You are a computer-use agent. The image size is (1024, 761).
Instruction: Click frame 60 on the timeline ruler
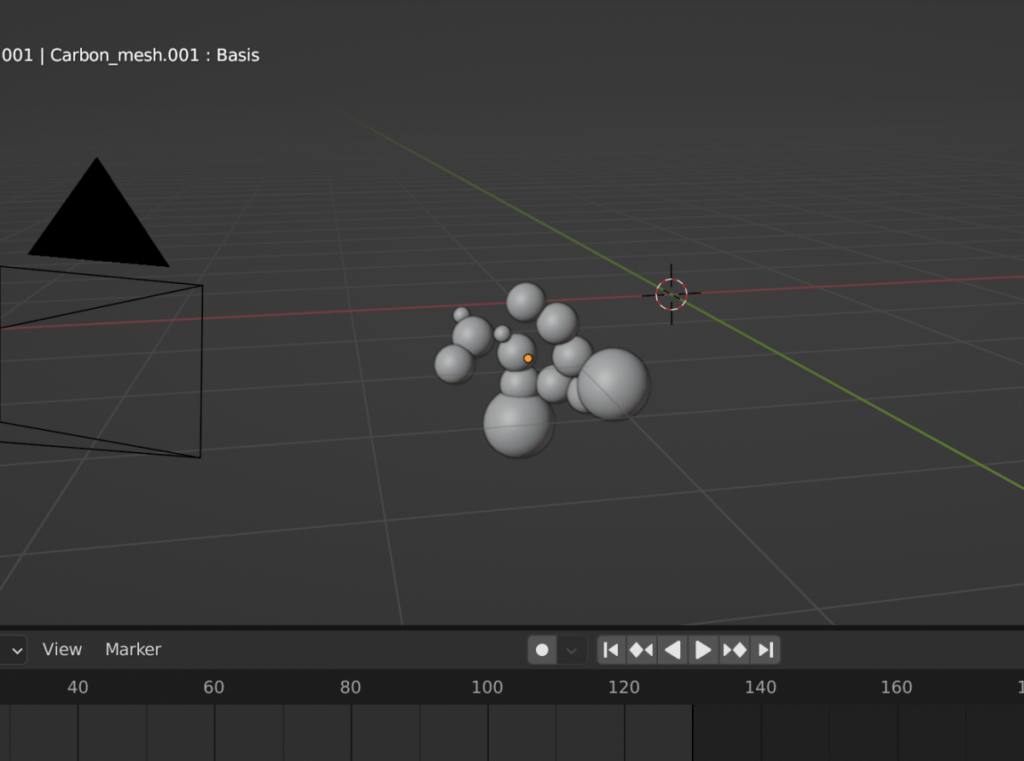click(x=214, y=687)
